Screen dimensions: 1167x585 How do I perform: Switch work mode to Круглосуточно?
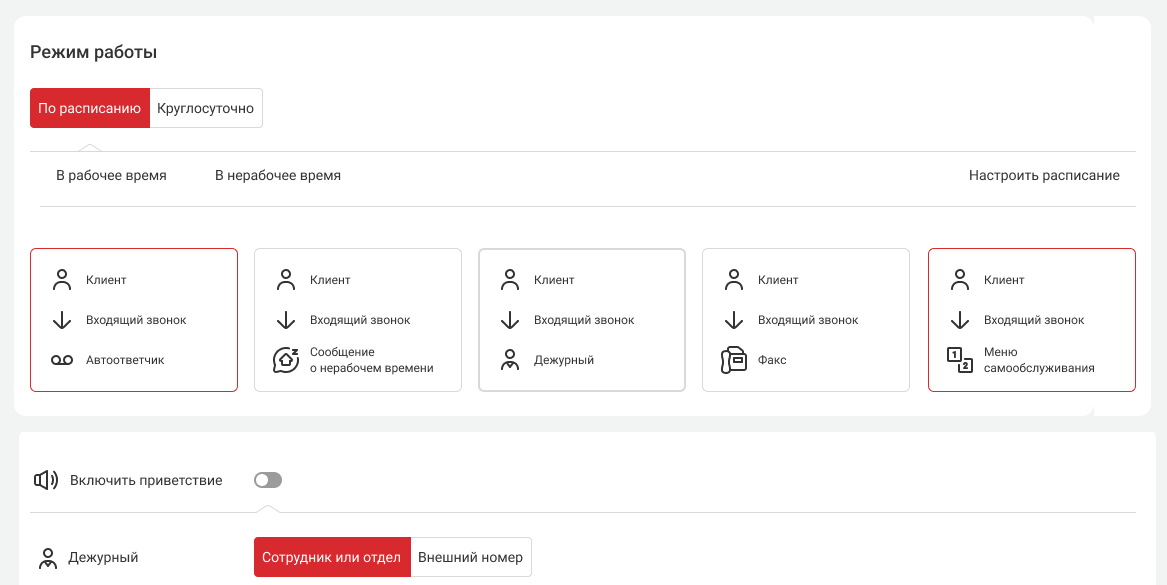click(206, 108)
